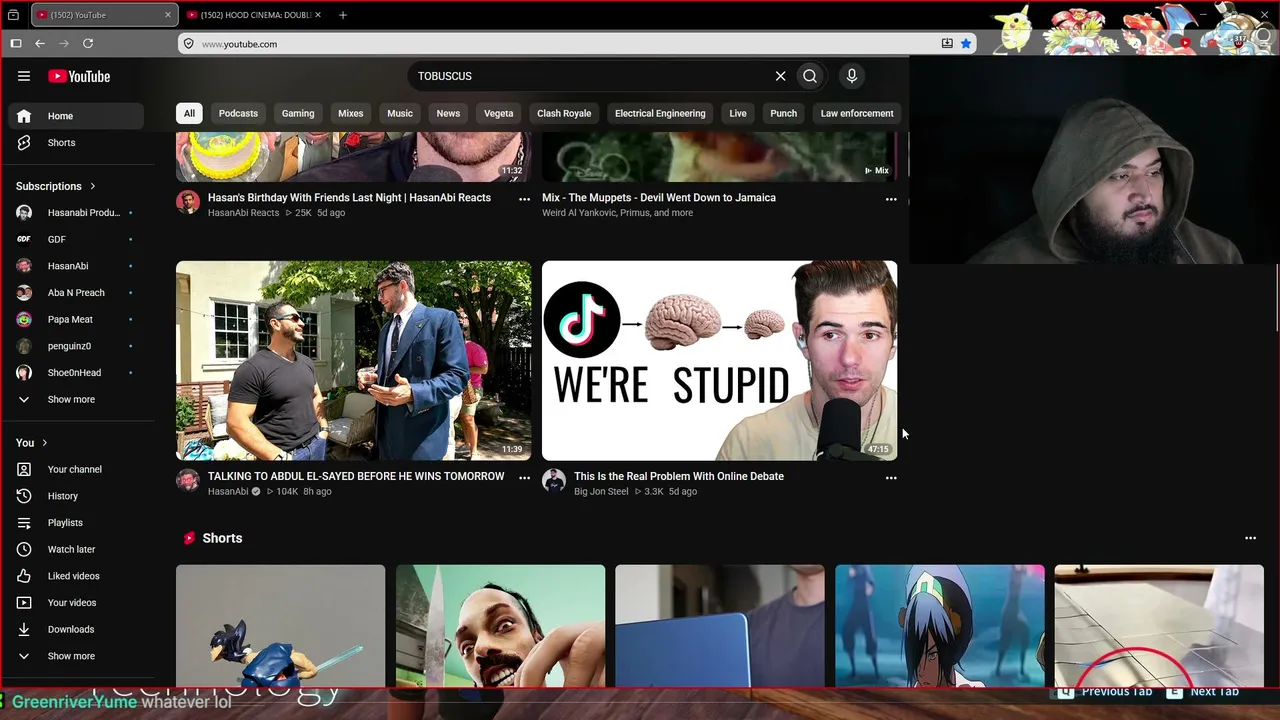Select the Music filter chip
The image size is (1280, 720).
[400, 113]
